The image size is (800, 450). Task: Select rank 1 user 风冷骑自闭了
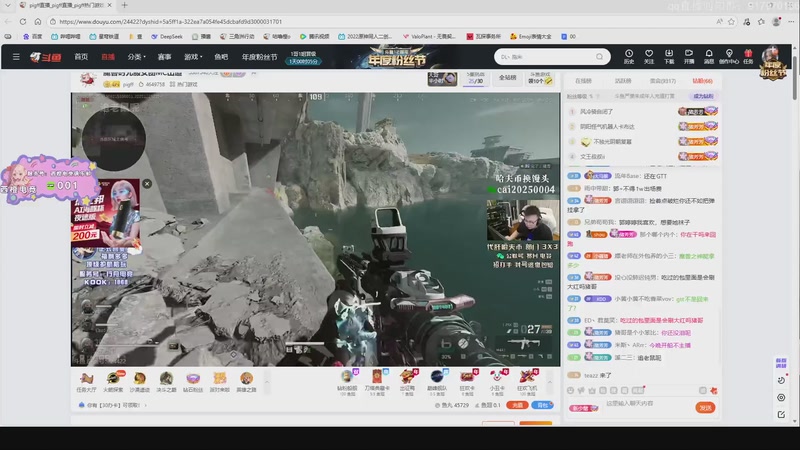tap(596, 111)
